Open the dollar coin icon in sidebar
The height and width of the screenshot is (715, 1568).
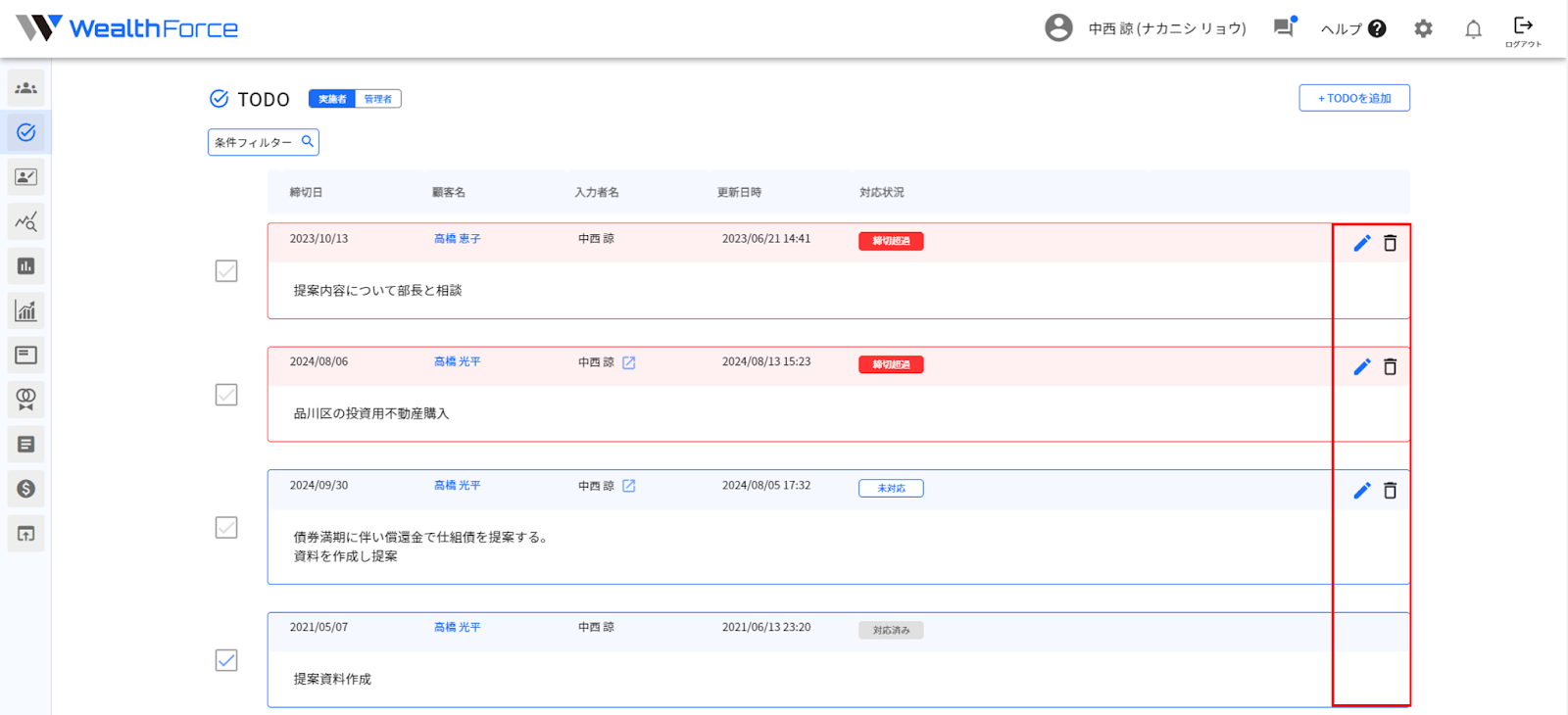point(26,489)
